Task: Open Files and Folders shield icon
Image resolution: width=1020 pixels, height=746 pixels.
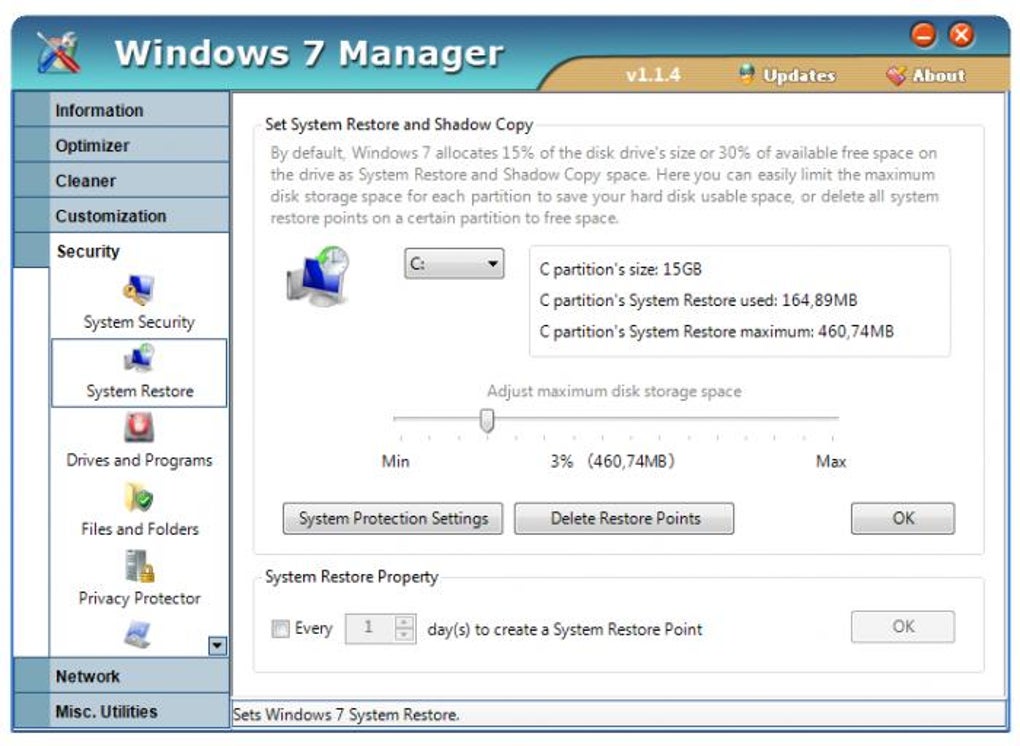Action: (x=139, y=497)
